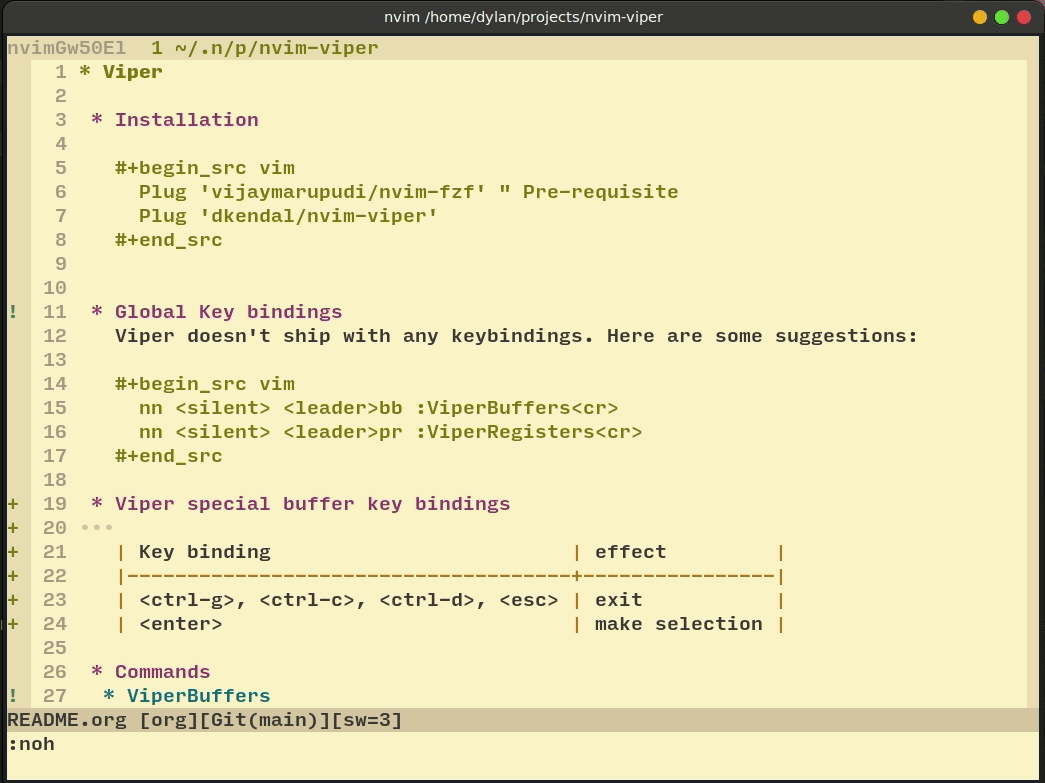Click '#+begin_src vim' on line 5
Viewport: 1045px width, 783px height.
pyautogui.click(x=205, y=168)
